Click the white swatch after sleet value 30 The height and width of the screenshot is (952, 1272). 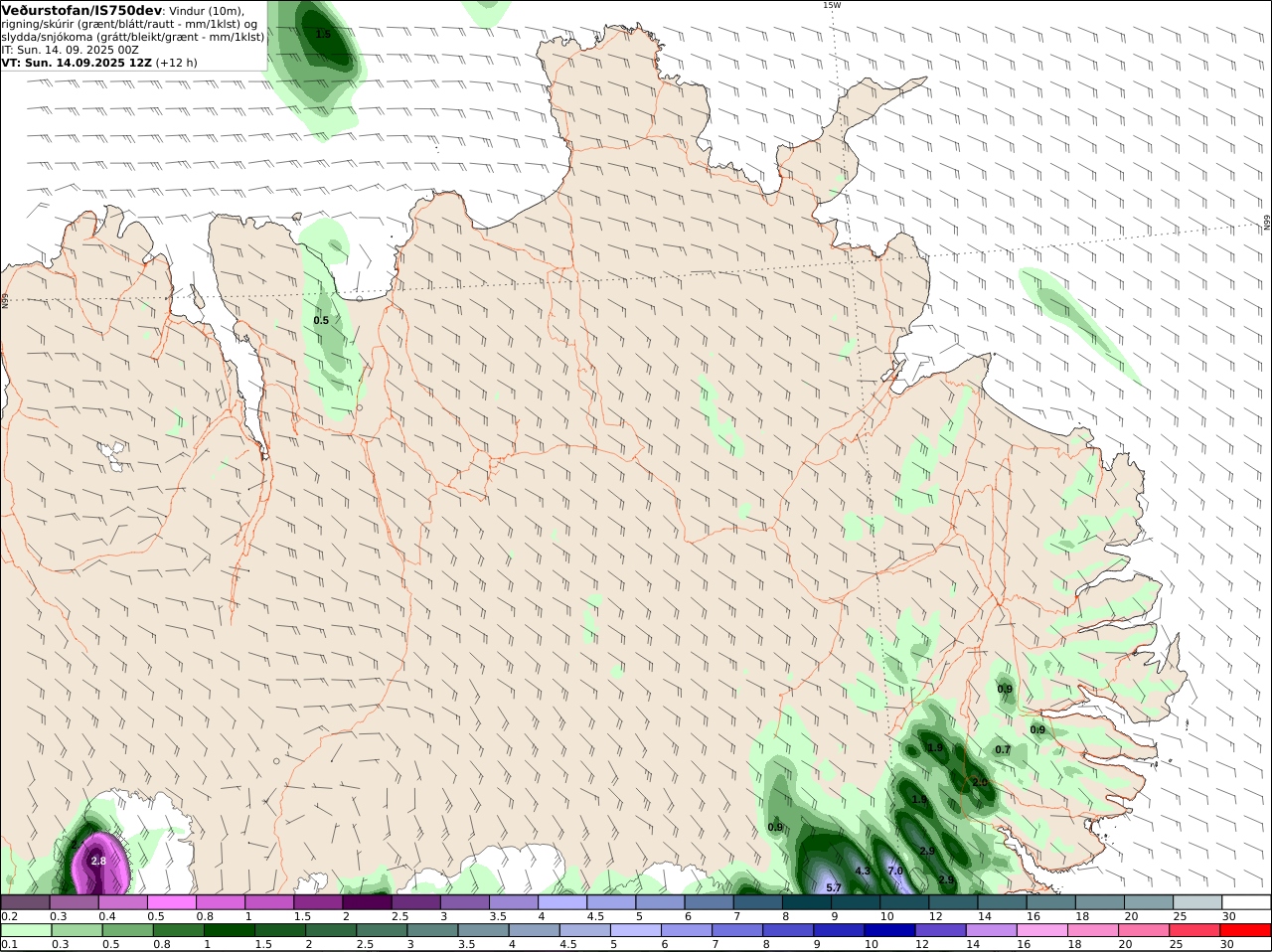[x=1246, y=902]
